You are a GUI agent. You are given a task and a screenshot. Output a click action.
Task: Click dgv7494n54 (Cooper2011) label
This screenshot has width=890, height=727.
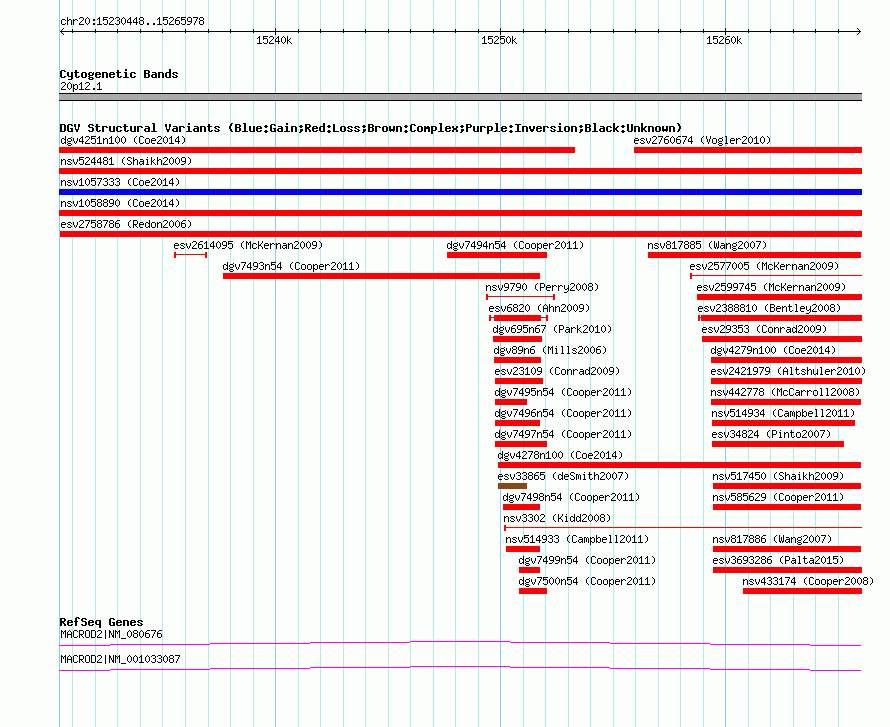pyautogui.click(x=515, y=245)
